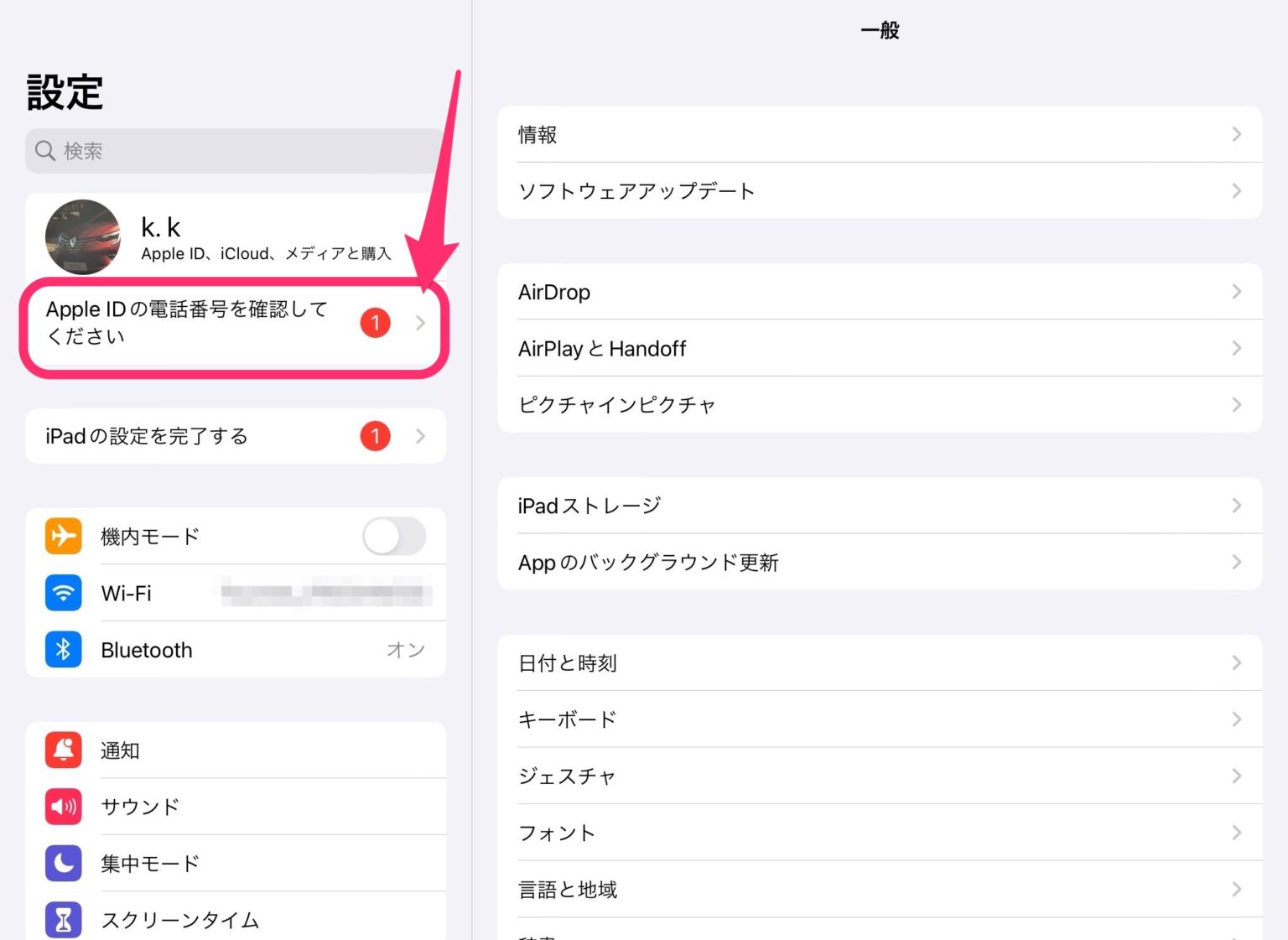
Task: Open the AirPlay と Handoff disclosure arrow
Action: 1236,348
